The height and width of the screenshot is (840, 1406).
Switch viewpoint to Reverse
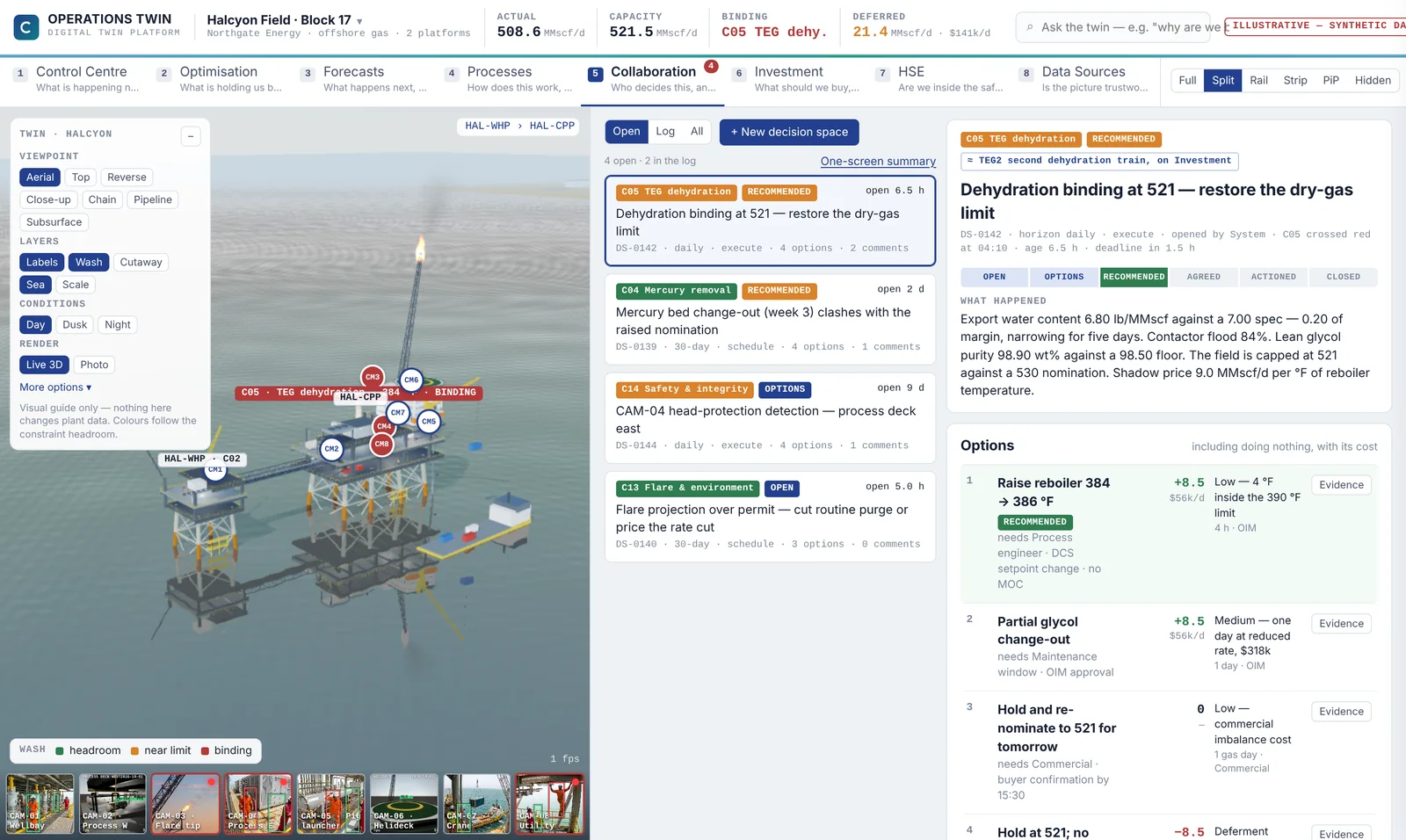[x=127, y=177]
